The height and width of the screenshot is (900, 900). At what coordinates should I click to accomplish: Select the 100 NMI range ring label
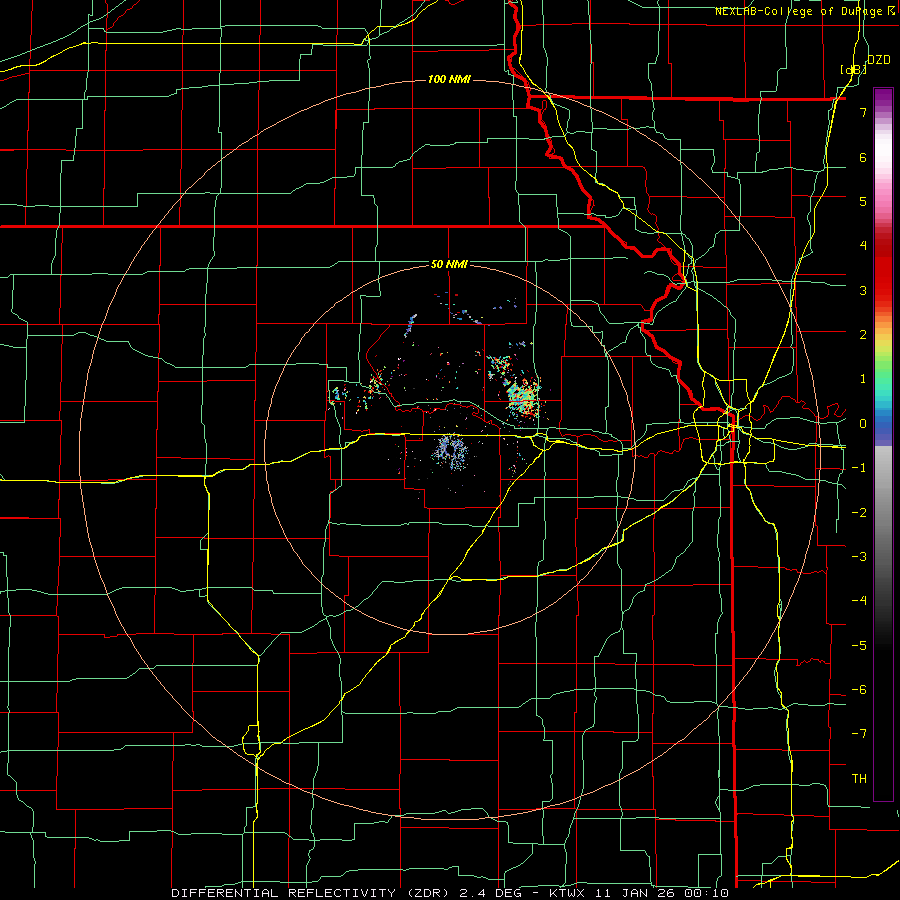(x=449, y=79)
